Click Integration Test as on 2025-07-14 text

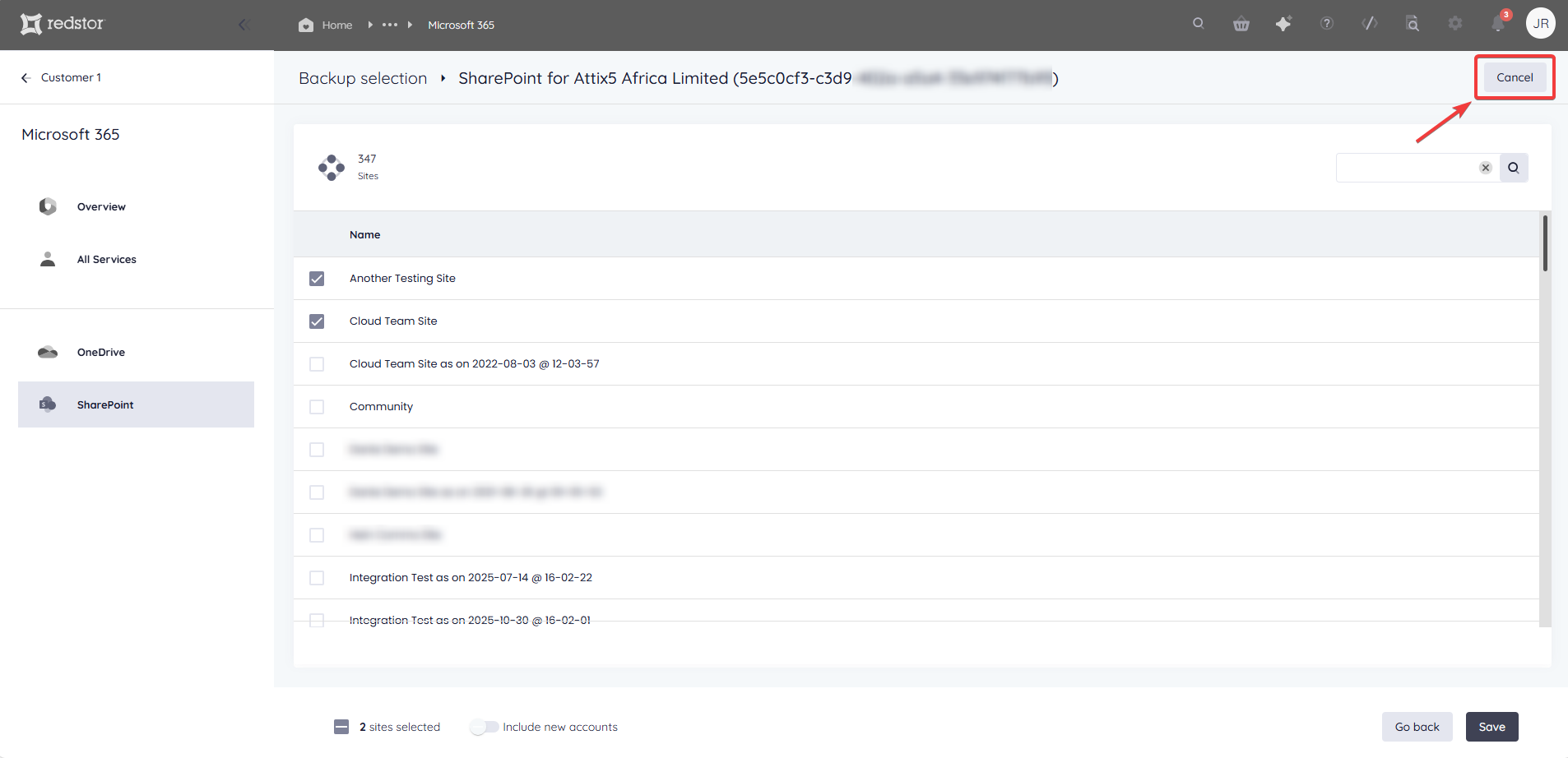(x=471, y=577)
